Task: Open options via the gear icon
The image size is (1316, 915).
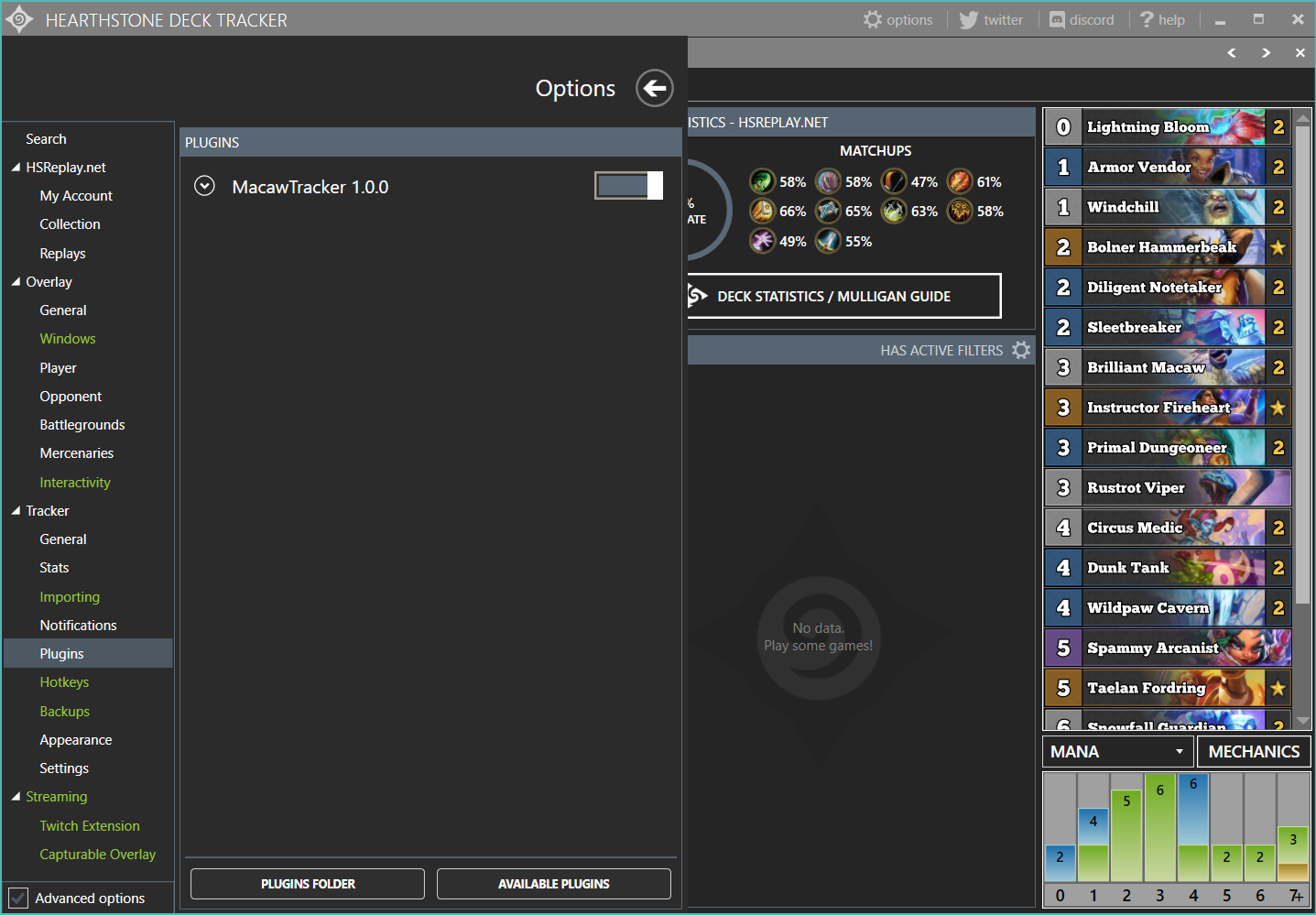Action: pos(873,19)
